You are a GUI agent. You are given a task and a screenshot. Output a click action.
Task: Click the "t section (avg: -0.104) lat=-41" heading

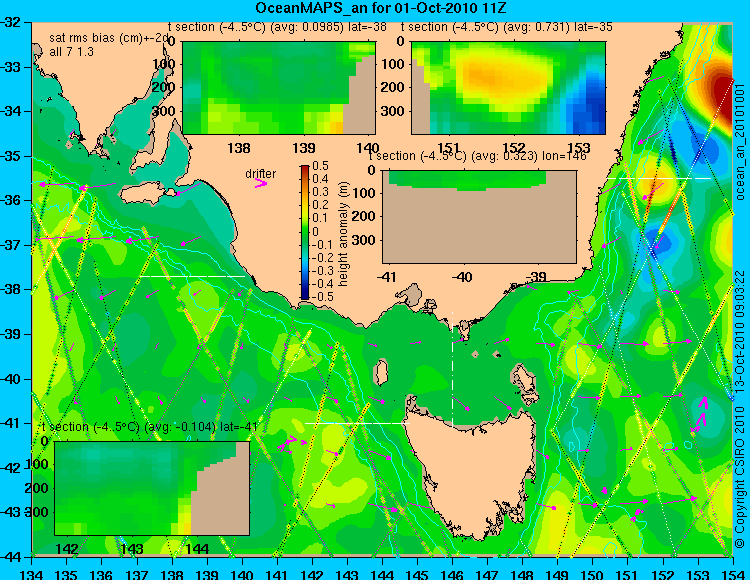[x=150, y=427]
